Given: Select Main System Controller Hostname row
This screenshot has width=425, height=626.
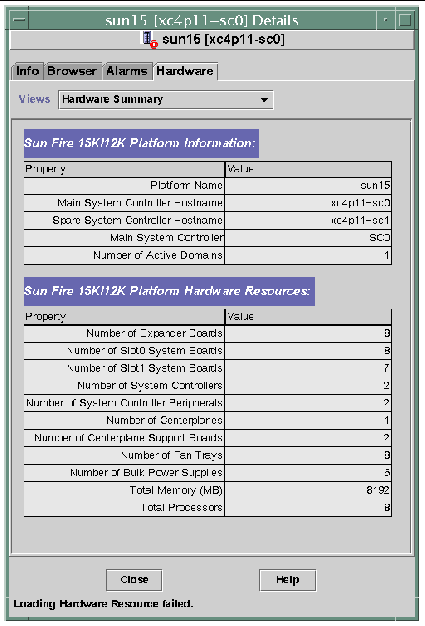Looking at the screenshot, I should pyautogui.click(x=208, y=203).
